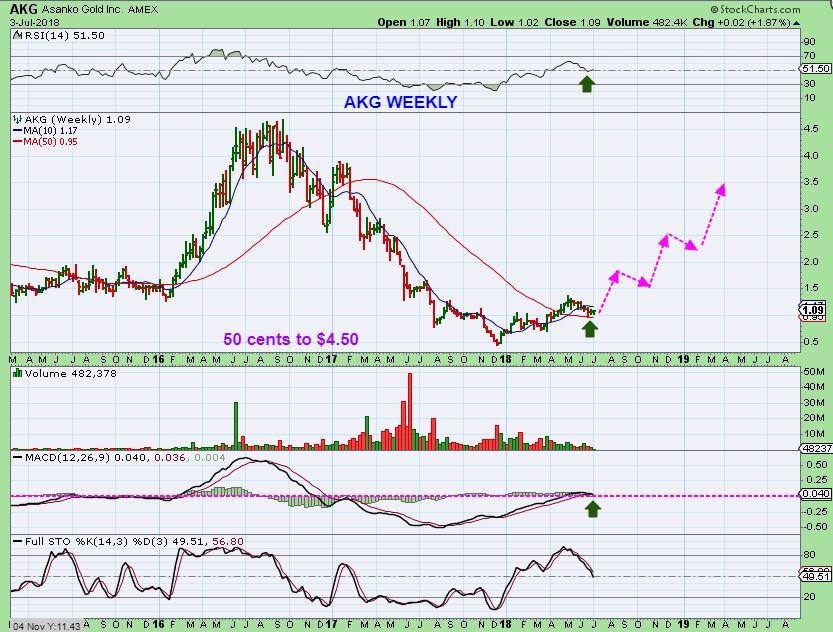The height and width of the screenshot is (632, 833).
Task: Select the blue MA(10) line color marker
Action: pos(18,131)
